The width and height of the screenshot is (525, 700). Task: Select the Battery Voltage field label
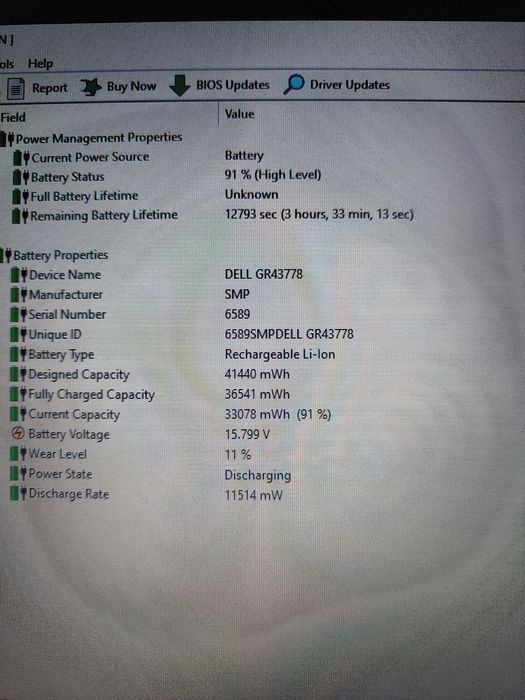pyautogui.click(x=69, y=434)
